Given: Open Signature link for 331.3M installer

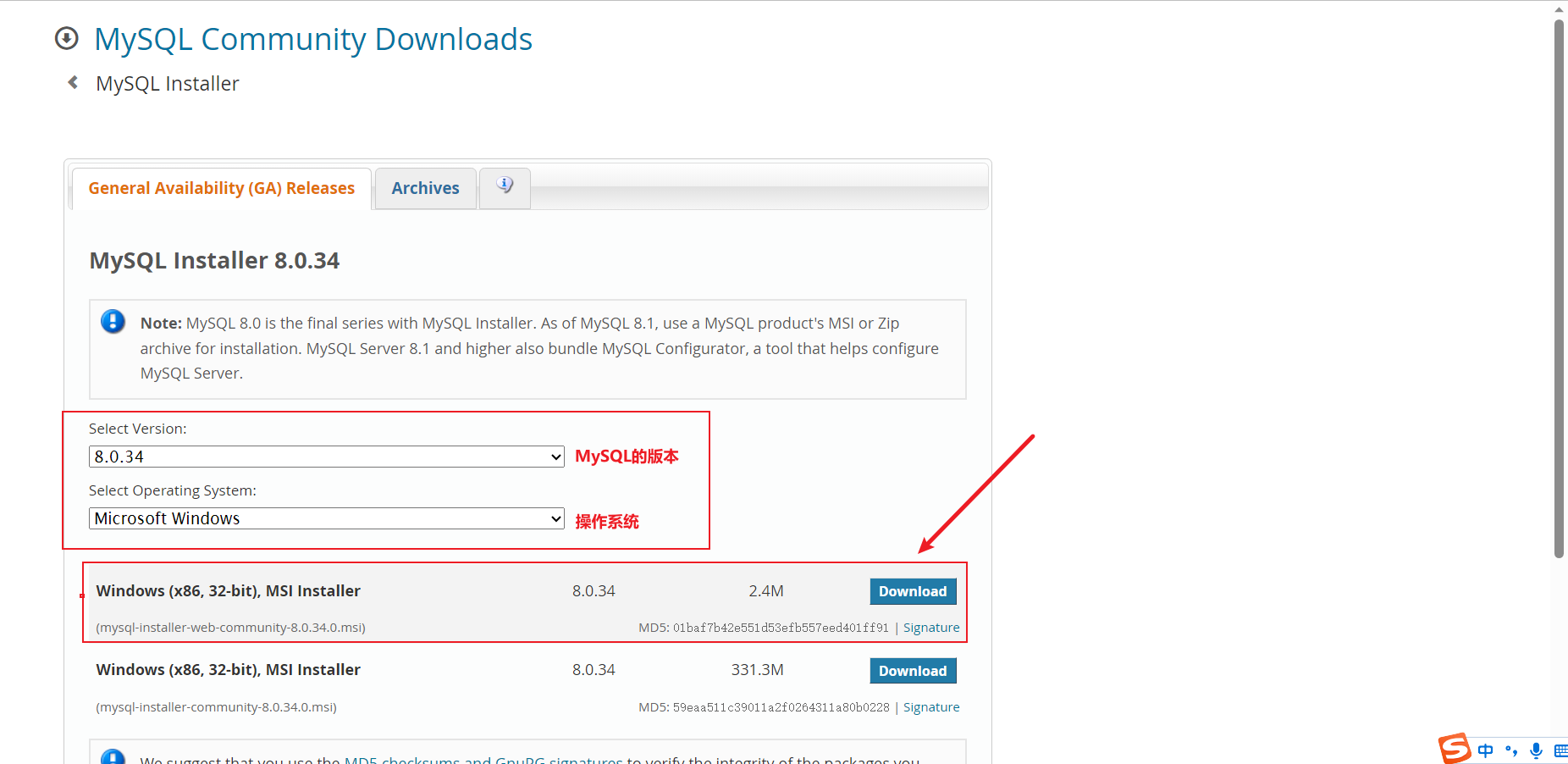Looking at the screenshot, I should click(x=931, y=707).
